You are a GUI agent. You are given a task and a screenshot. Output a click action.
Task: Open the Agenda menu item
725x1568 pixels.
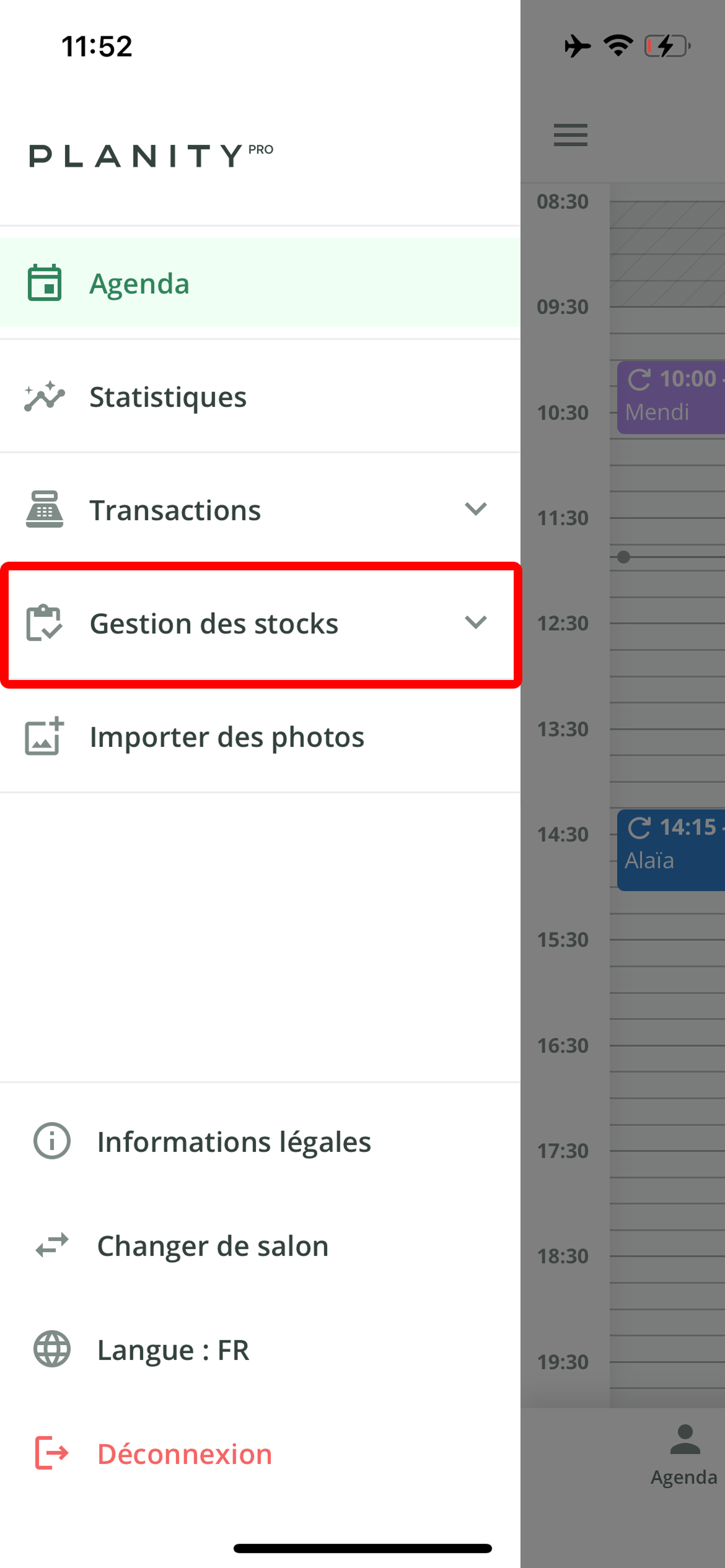tap(139, 284)
